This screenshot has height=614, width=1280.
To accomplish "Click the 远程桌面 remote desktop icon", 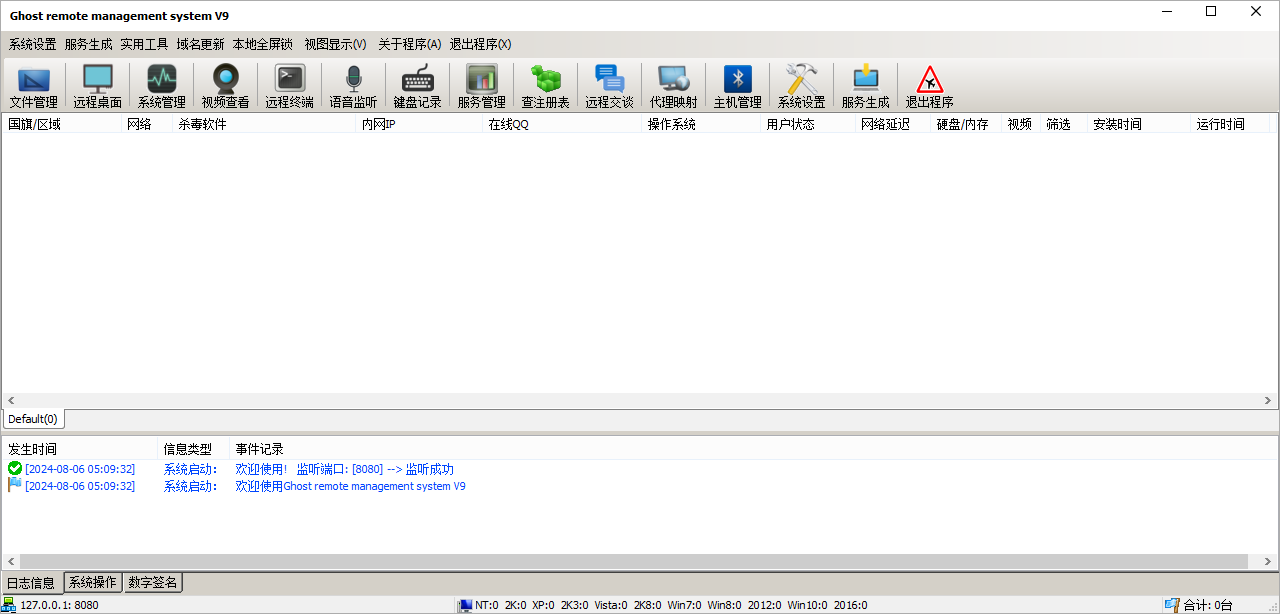I will [98, 86].
